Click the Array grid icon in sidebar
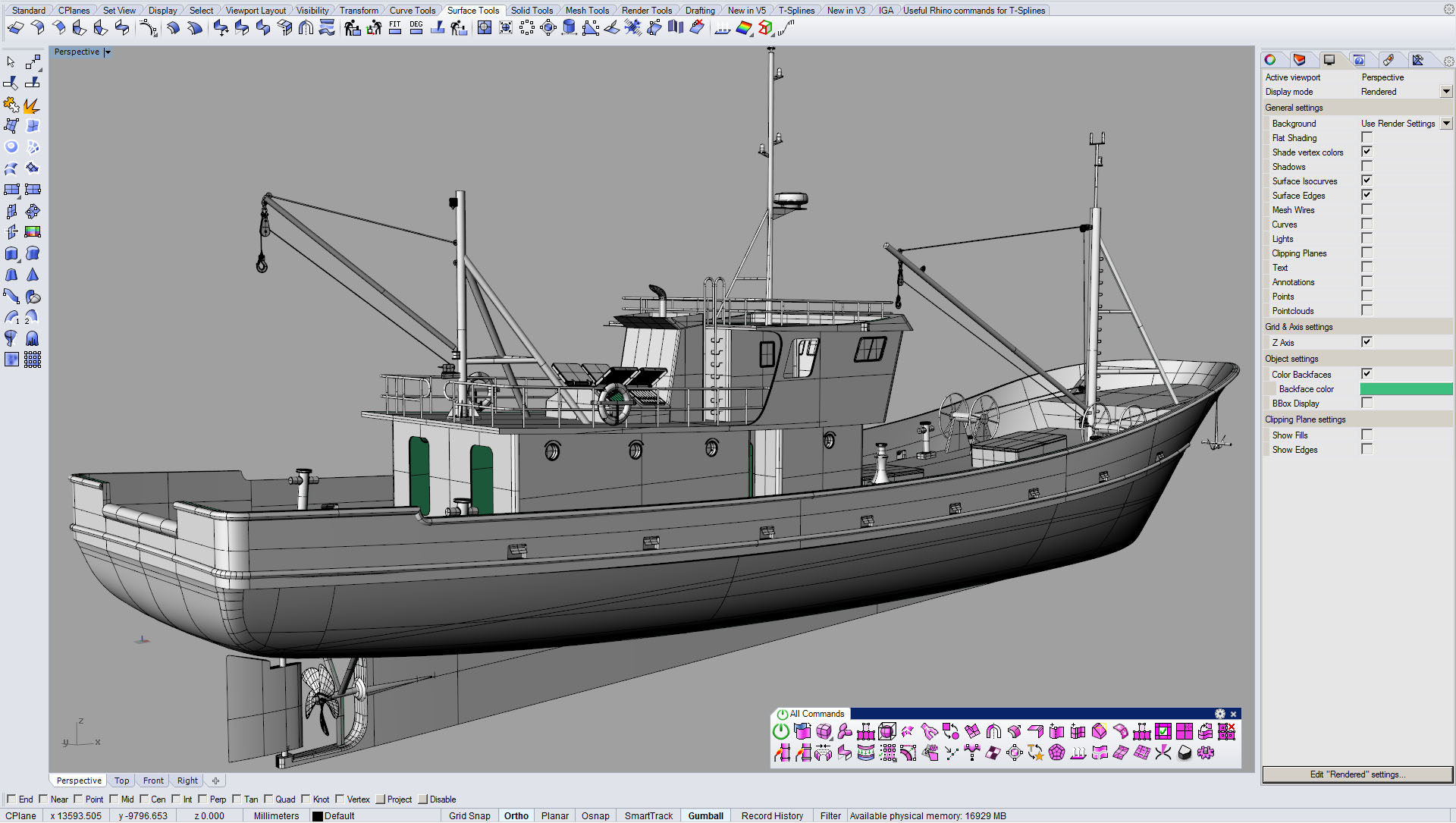1456x823 pixels. pos(33,360)
